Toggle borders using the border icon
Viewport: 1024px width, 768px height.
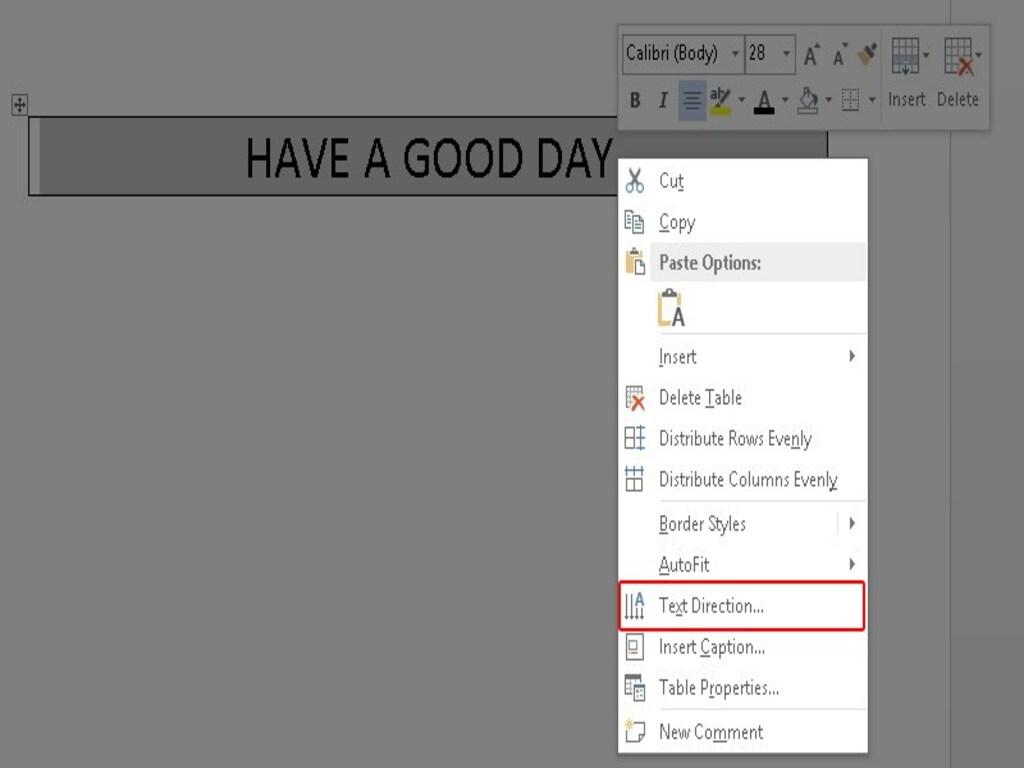(x=850, y=98)
